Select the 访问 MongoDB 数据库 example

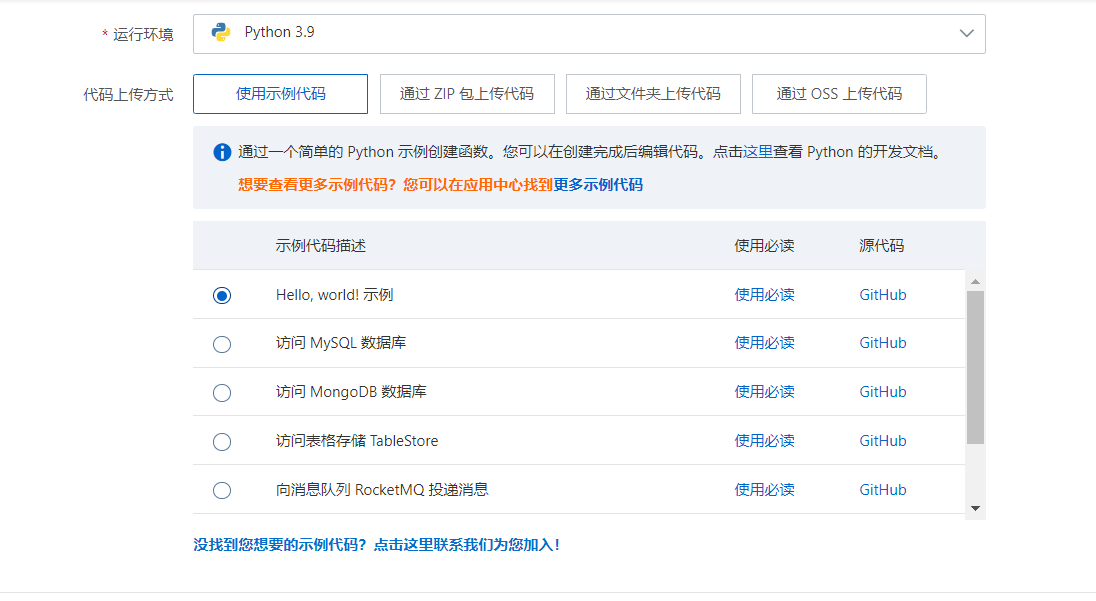click(221, 392)
